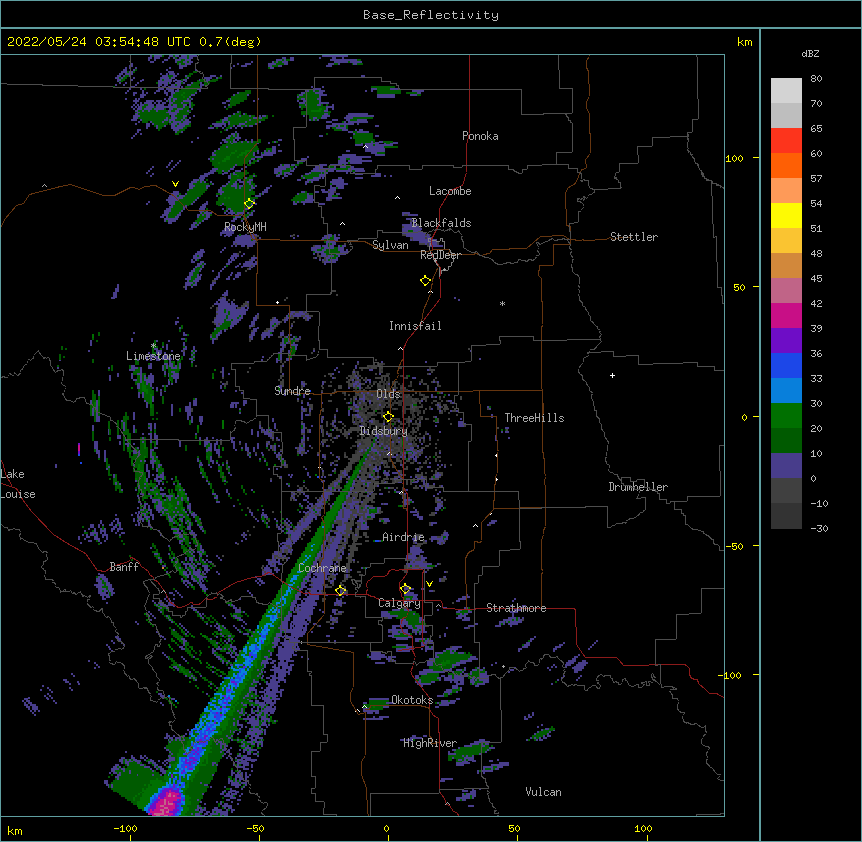Click the Sylvan label

[x=390, y=245]
